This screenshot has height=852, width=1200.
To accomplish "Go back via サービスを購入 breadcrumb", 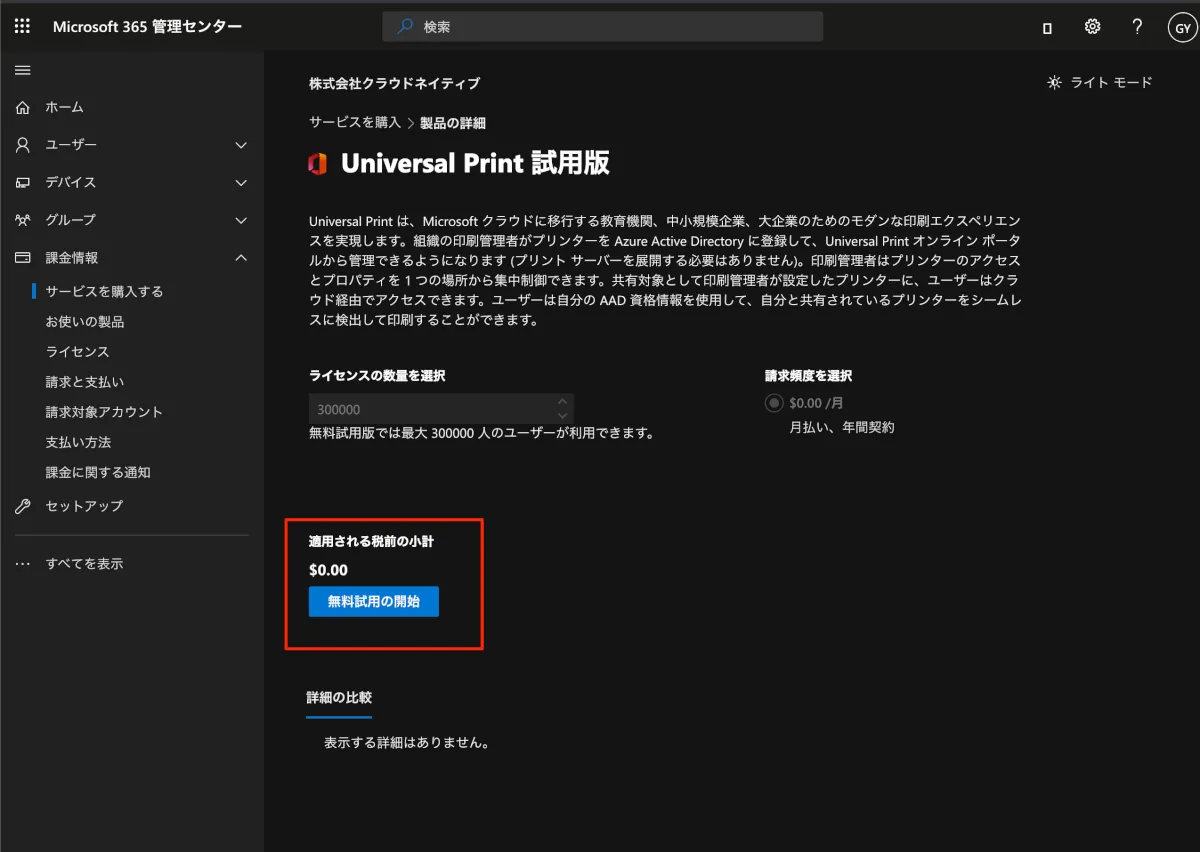I will pyautogui.click(x=355, y=123).
